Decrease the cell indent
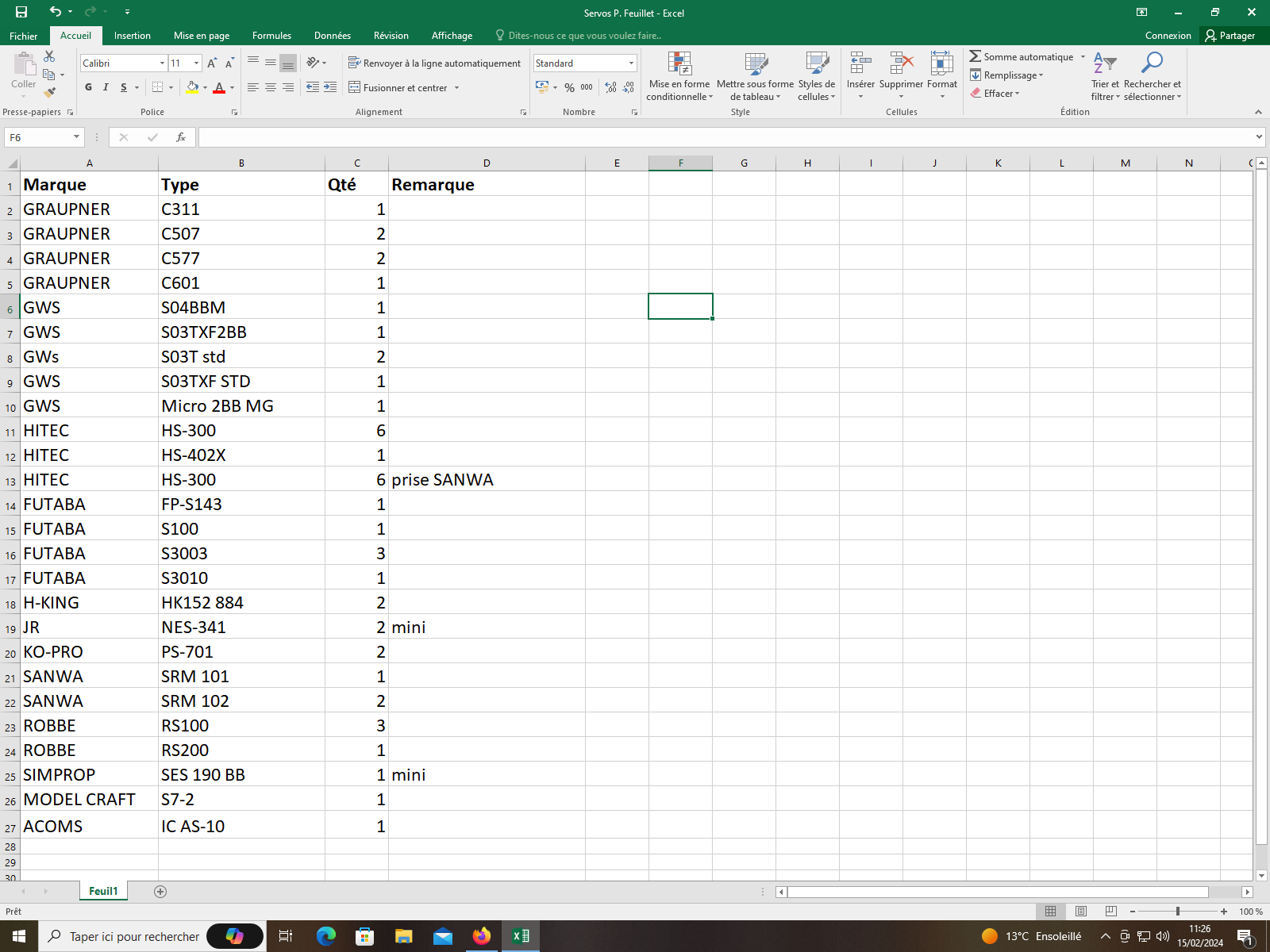This screenshot has width=1270, height=952. tap(313, 87)
